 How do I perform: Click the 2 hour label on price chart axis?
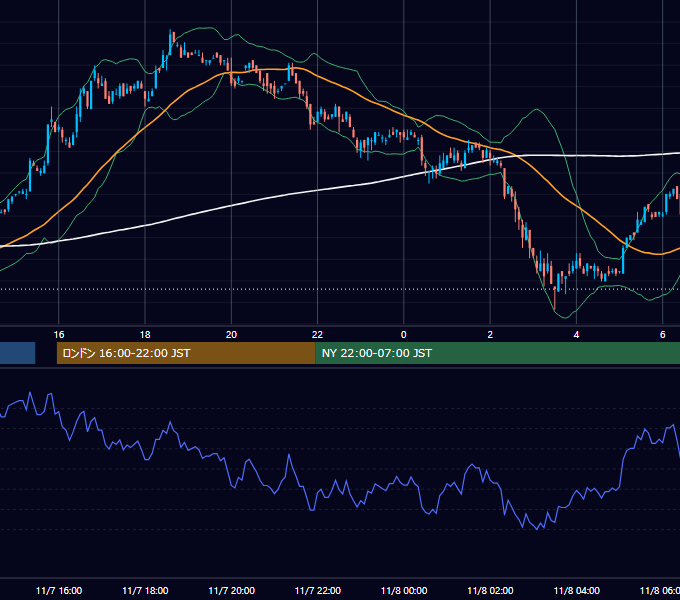point(490,335)
